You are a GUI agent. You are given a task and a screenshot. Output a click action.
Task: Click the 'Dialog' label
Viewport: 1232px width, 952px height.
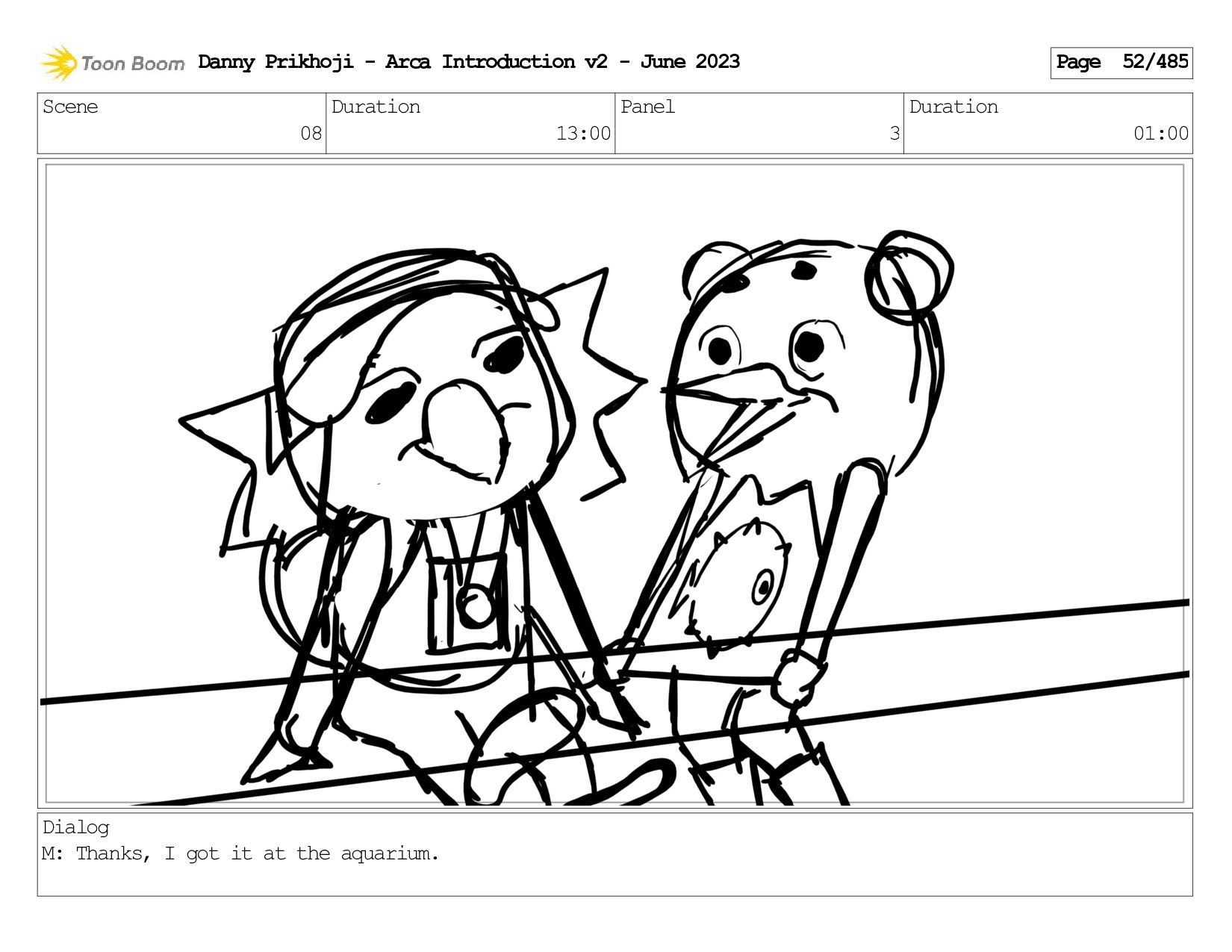(76, 827)
